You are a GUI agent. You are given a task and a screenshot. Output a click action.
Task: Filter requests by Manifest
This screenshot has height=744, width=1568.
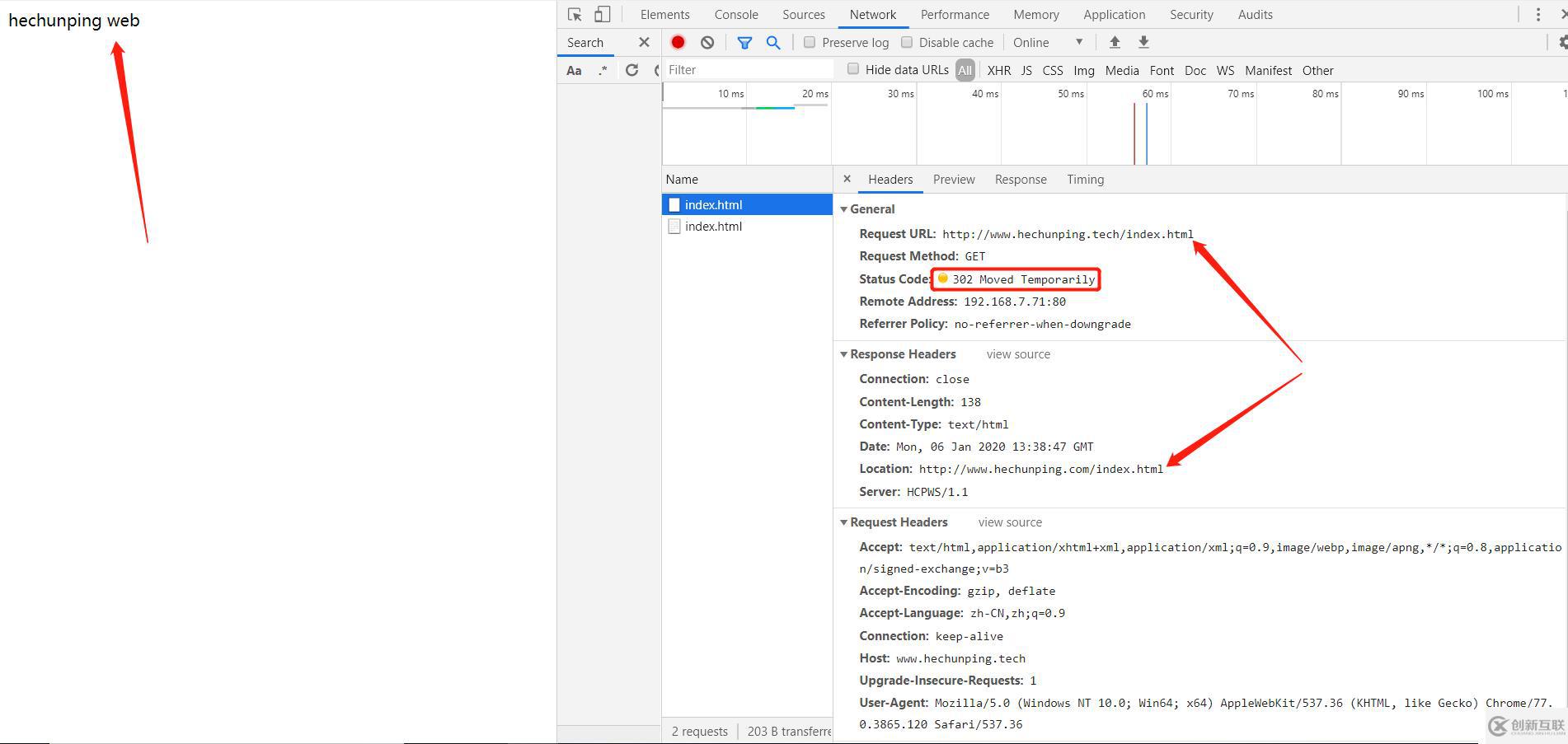point(1268,70)
